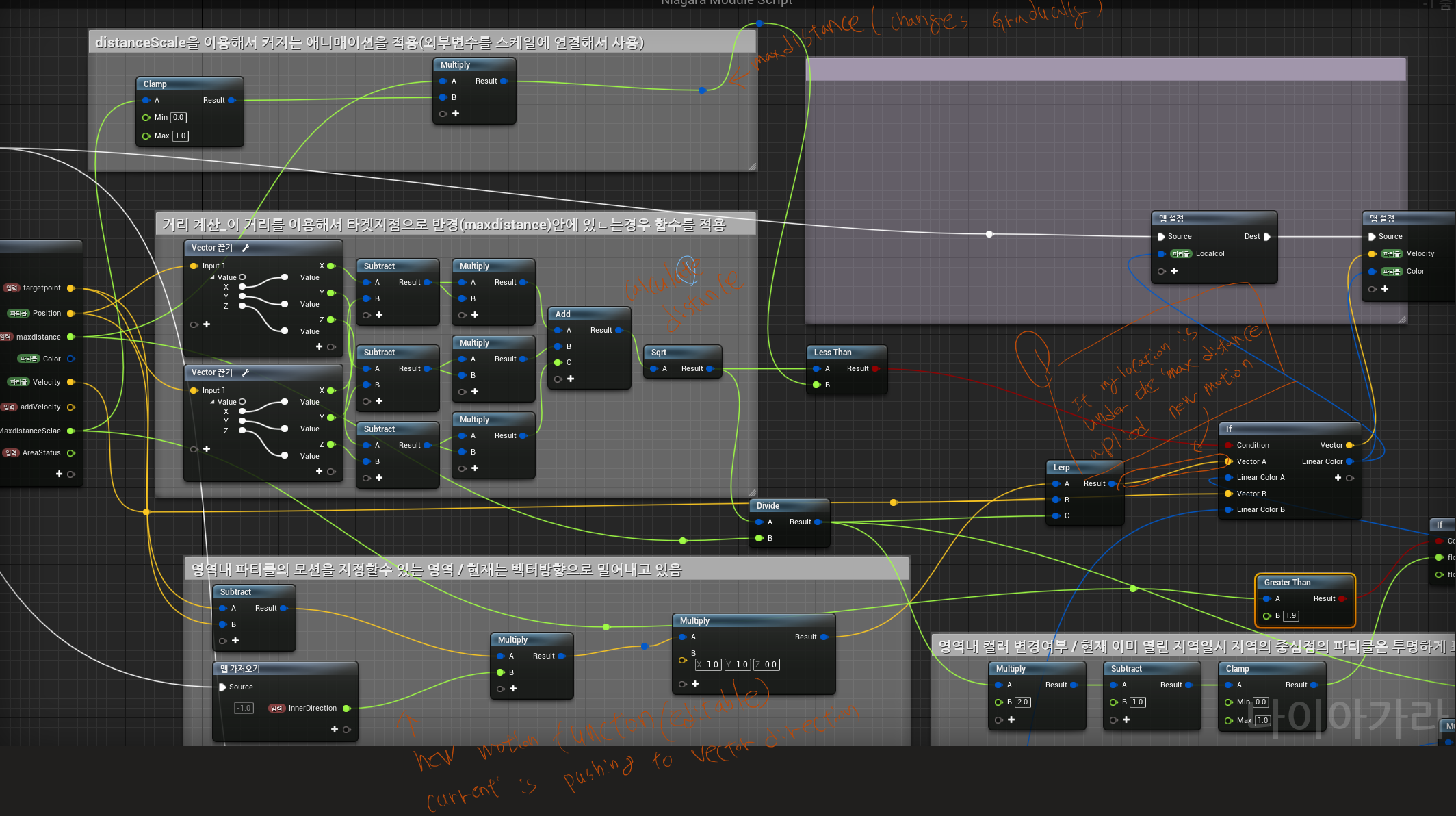Collapse Value triangle in upper Vector 끊기 node
This screenshot has height=816, width=1456.
coord(212,277)
